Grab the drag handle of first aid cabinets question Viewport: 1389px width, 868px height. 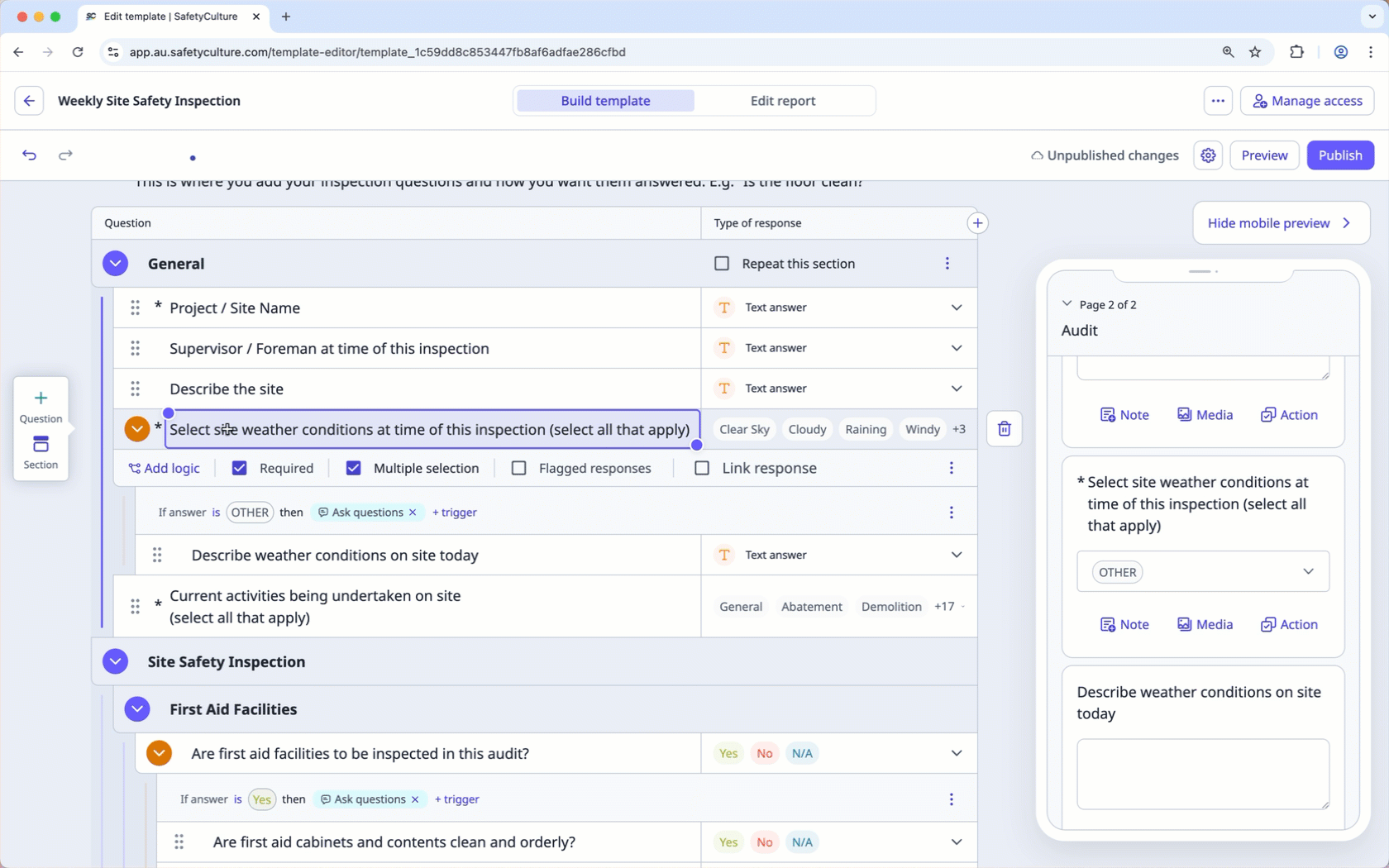179,842
